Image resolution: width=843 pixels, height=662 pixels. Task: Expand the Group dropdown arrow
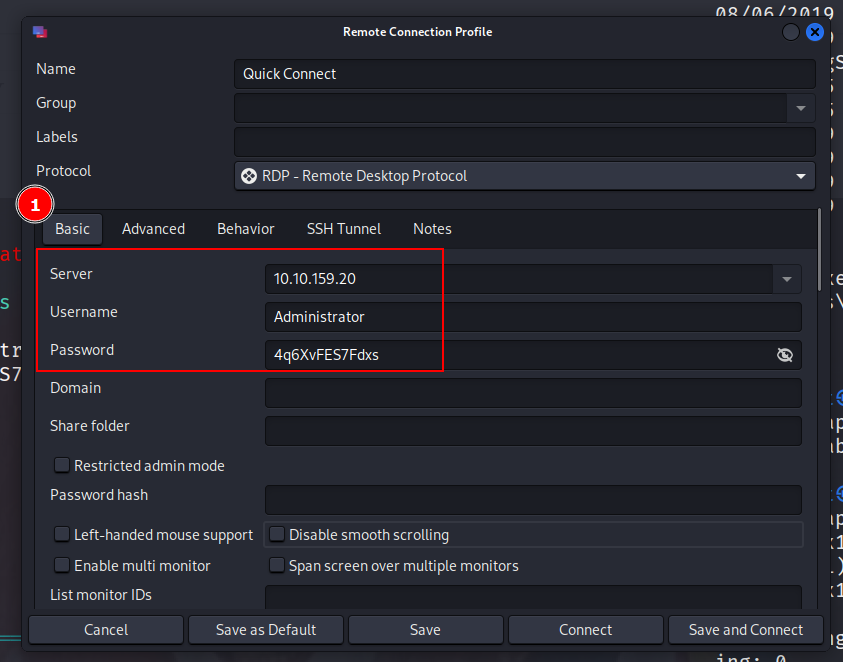click(x=800, y=108)
